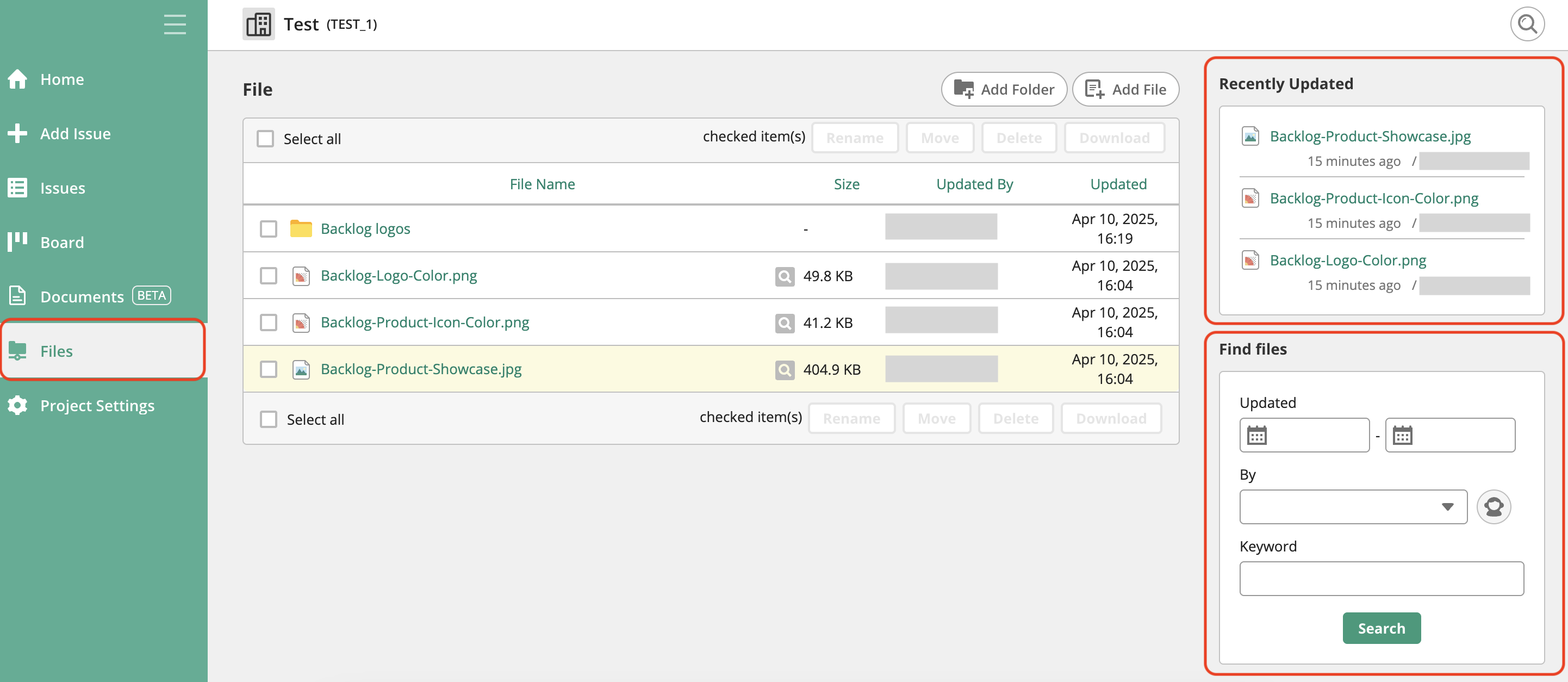Open Backlog-Product-Showcase.jpg under Recently Updated
Viewport: 1568px width, 682px height.
coord(1370,136)
